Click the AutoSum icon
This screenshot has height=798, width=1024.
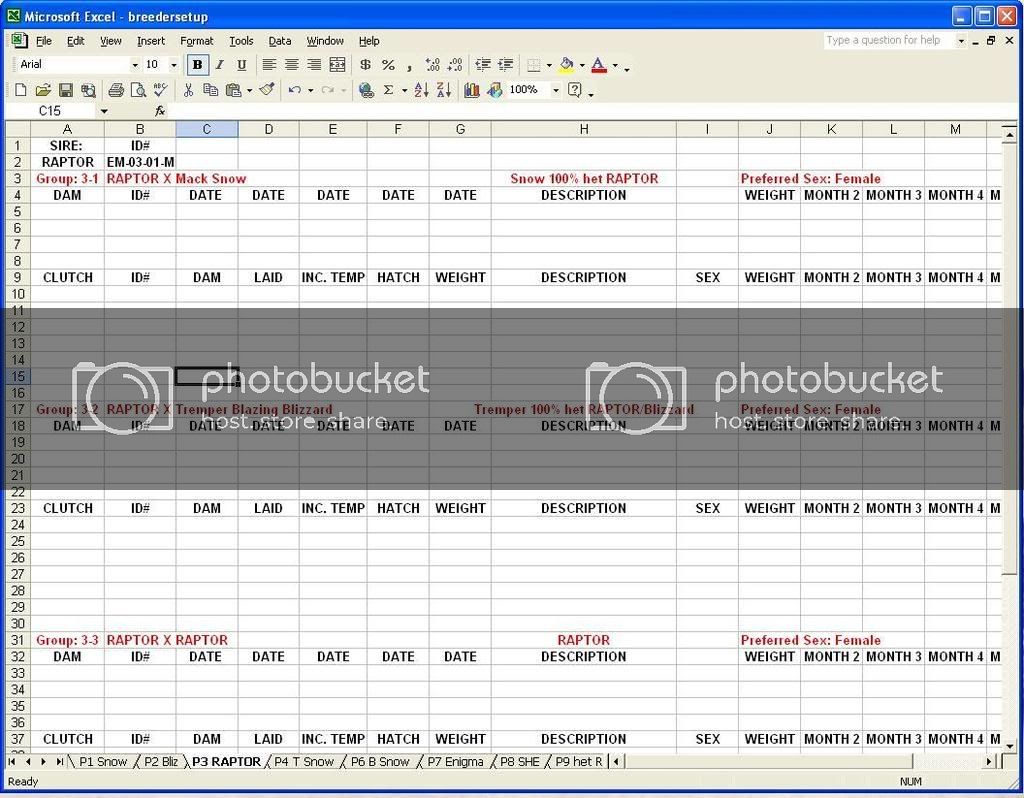click(x=388, y=90)
